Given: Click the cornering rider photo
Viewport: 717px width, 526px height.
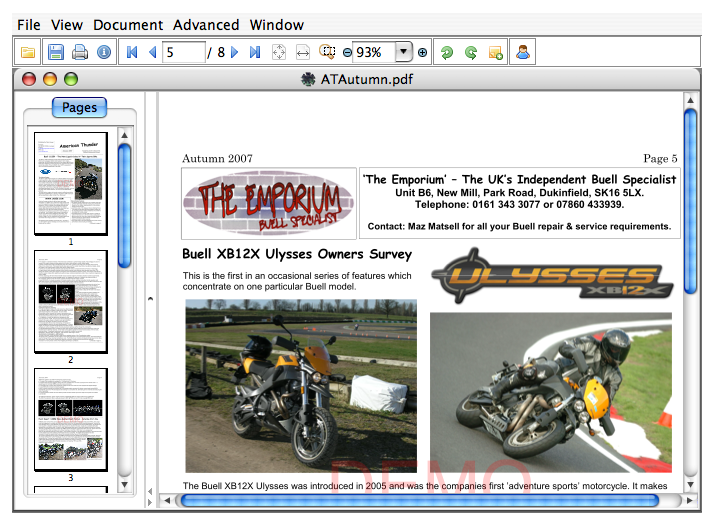Looking at the screenshot, I should 551,392.
